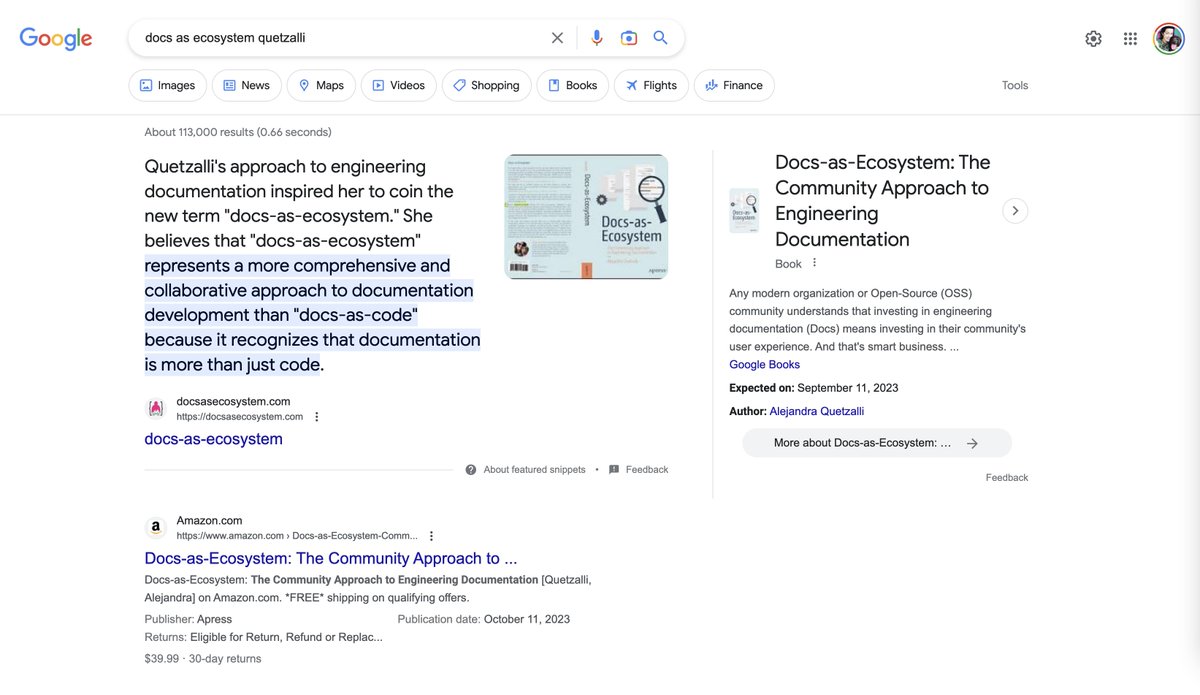Image resolution: width=1200 pixels, height=695 pixels.
Task: Open more options for Amazon.com result
Action: [431, 536]
